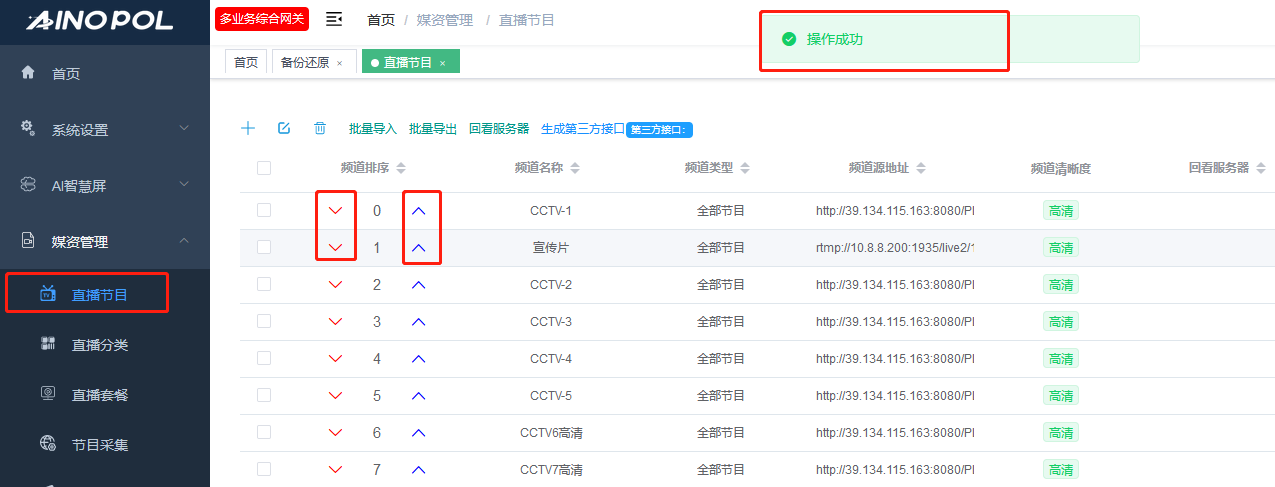Click red down arrow for CCTV-5 row
Screen dimensions: 1275x487
click(x=336, y=396)
